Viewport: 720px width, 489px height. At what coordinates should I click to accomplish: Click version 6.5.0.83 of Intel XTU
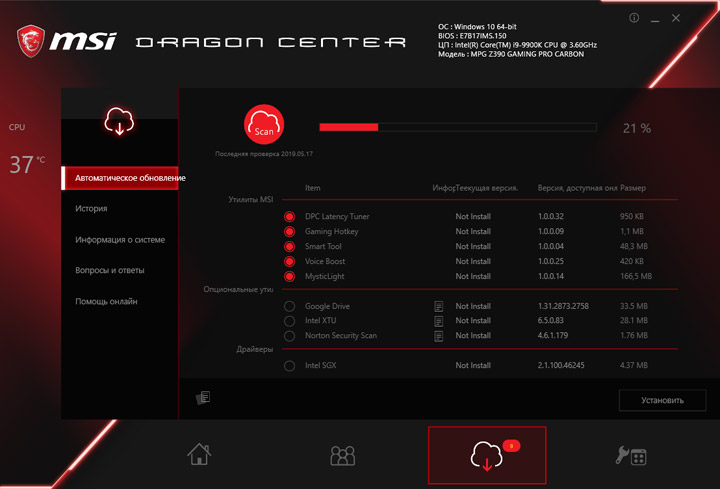[551, 320]
